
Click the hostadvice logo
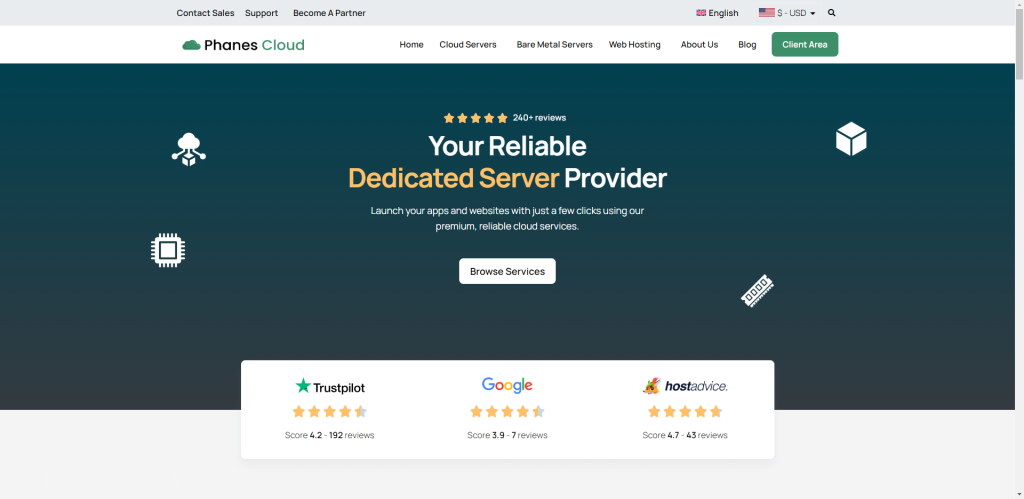684,386
